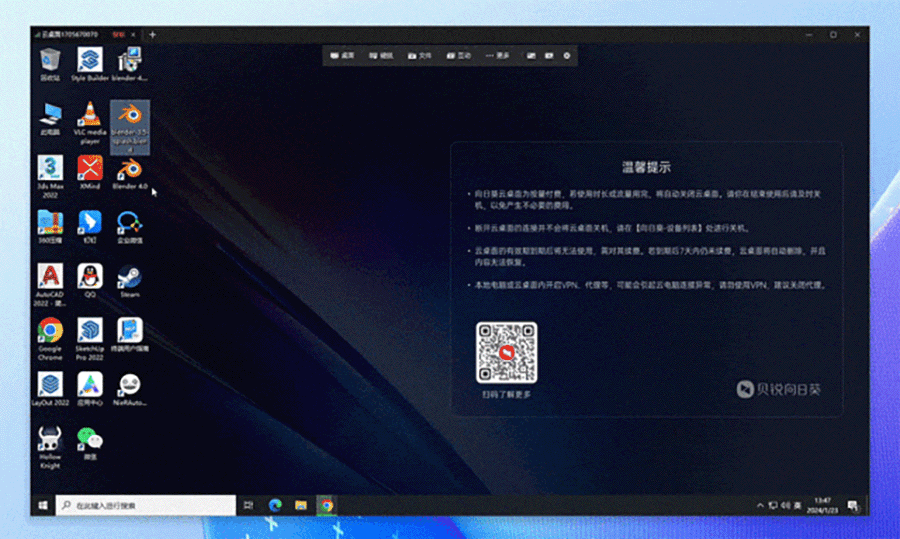Image resolution: width=900 pixels, height=539 pixels.
Task: Open the WeChat desktop shortcut
Action: pos(90,443)
